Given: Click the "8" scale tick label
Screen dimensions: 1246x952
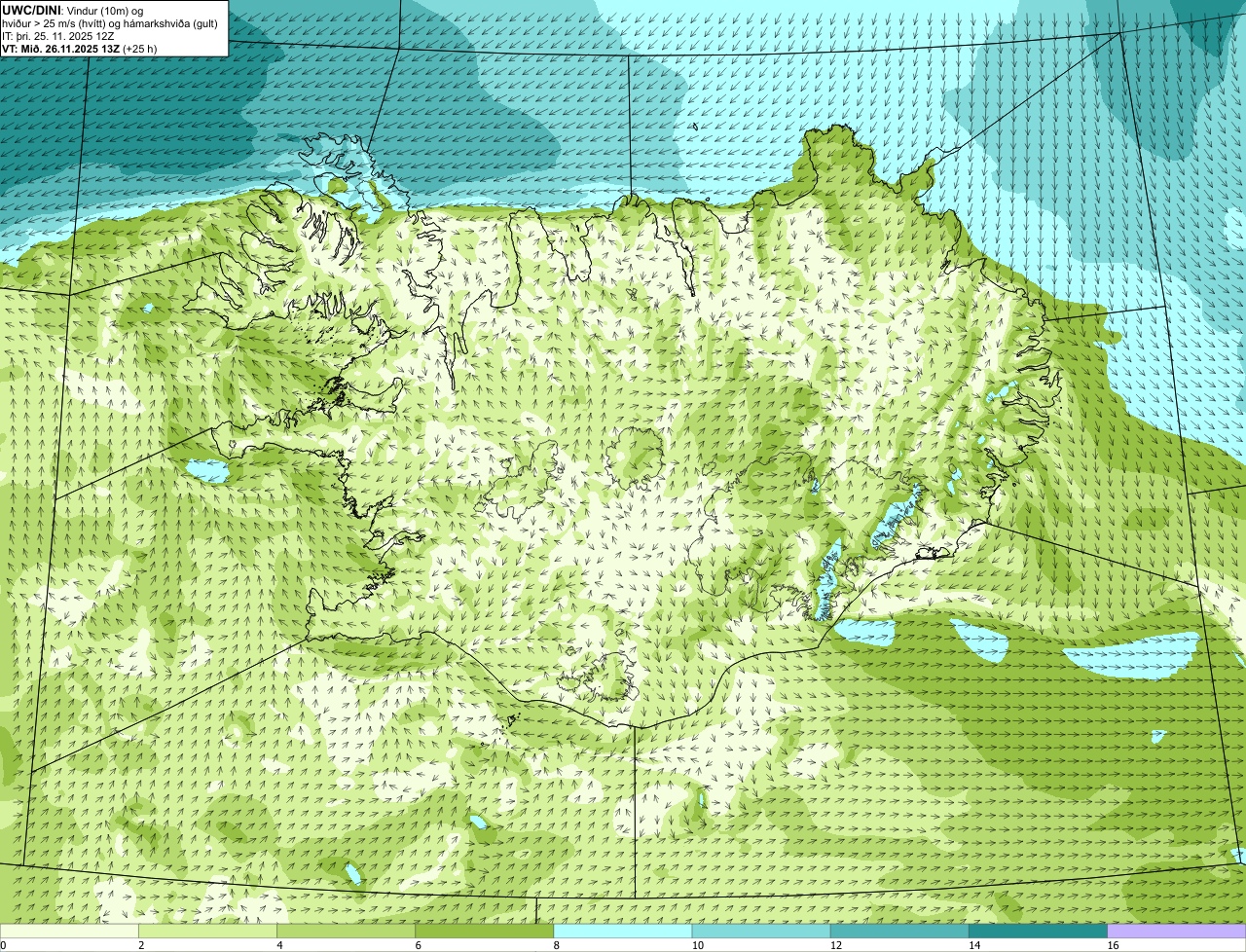Looking at the screenshot, I should click(557, 945).
